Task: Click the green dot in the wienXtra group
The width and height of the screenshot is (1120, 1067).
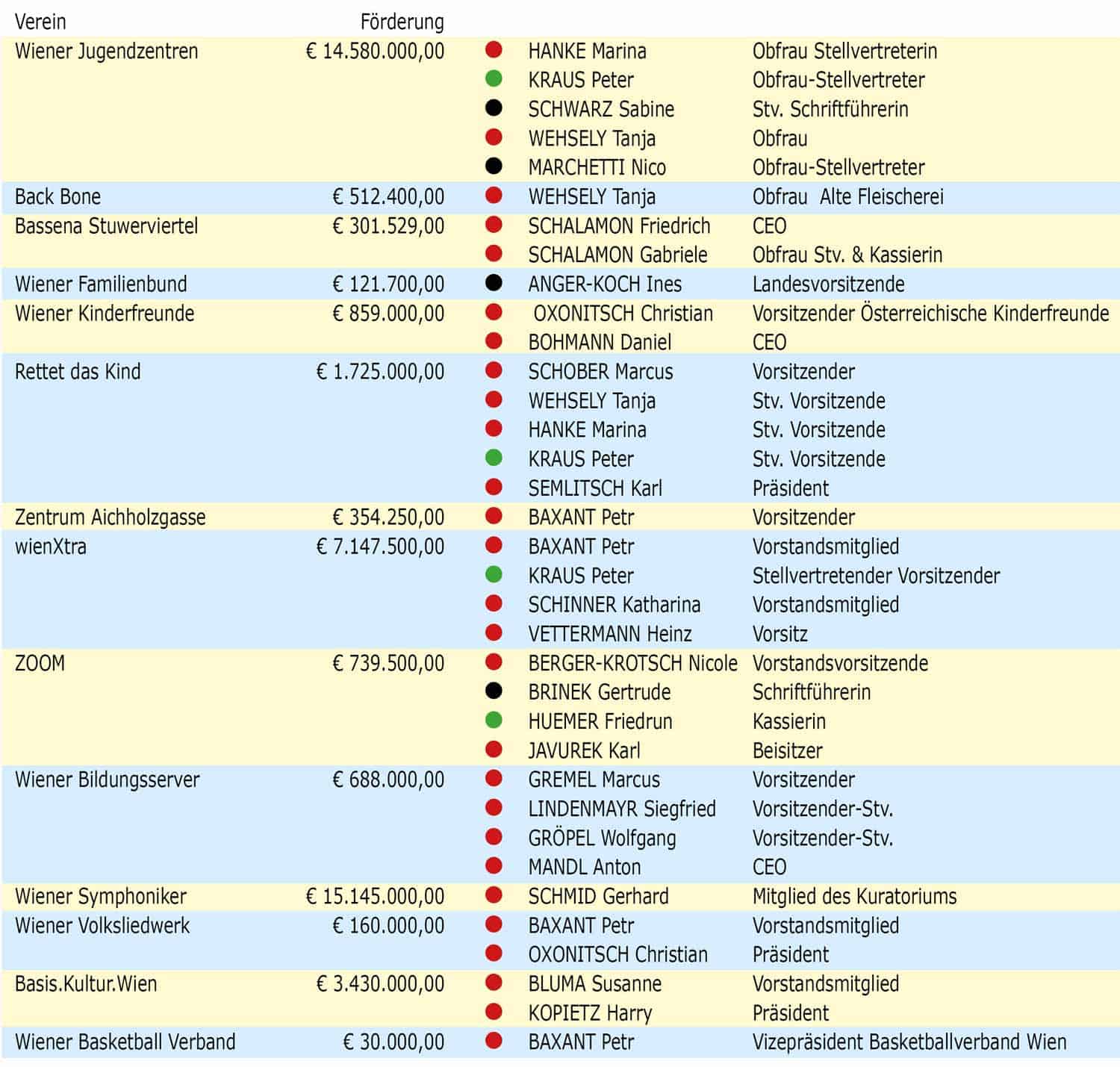Action: point(494,575)
